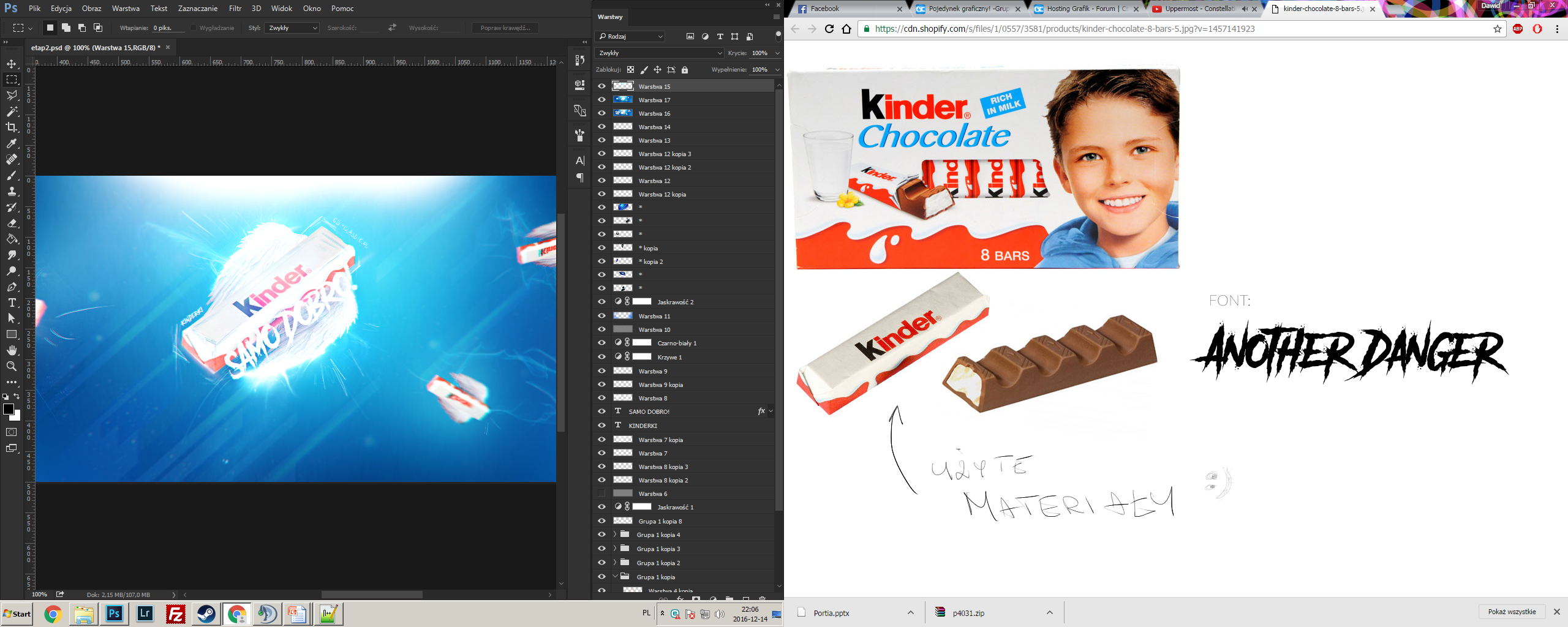Select the Eyedropper tool
The image size is (1568, 627).
point(12,143)
